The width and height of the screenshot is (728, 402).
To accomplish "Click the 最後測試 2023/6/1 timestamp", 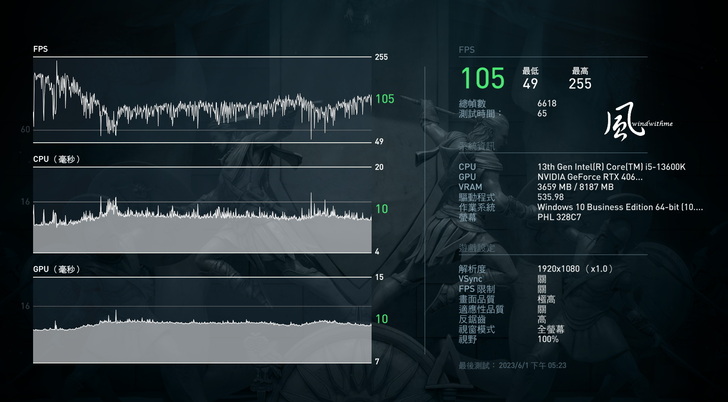I will point(513,366).
